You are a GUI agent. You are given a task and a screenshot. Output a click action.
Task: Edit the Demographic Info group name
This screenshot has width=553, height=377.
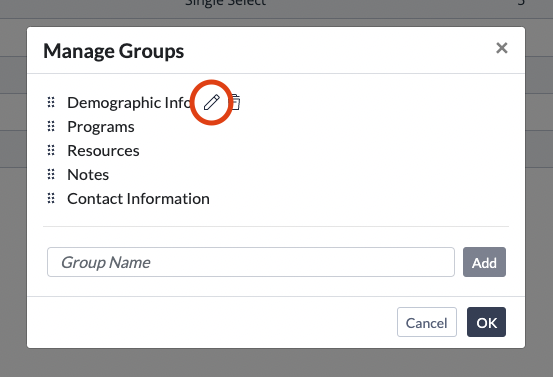[212, 102]
